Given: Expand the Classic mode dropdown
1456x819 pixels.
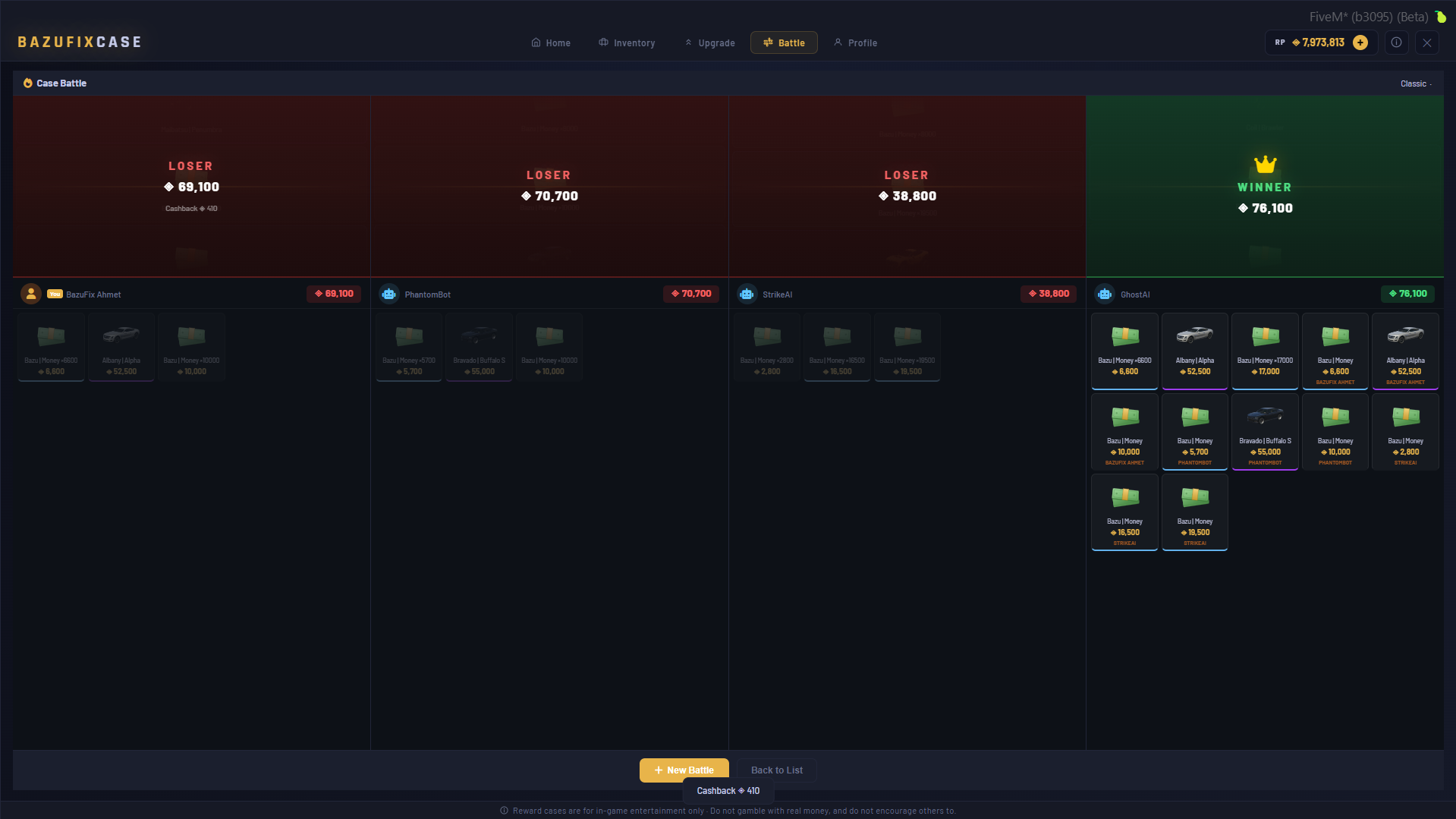Looking at the screenshot, I should coord(1416,83).
